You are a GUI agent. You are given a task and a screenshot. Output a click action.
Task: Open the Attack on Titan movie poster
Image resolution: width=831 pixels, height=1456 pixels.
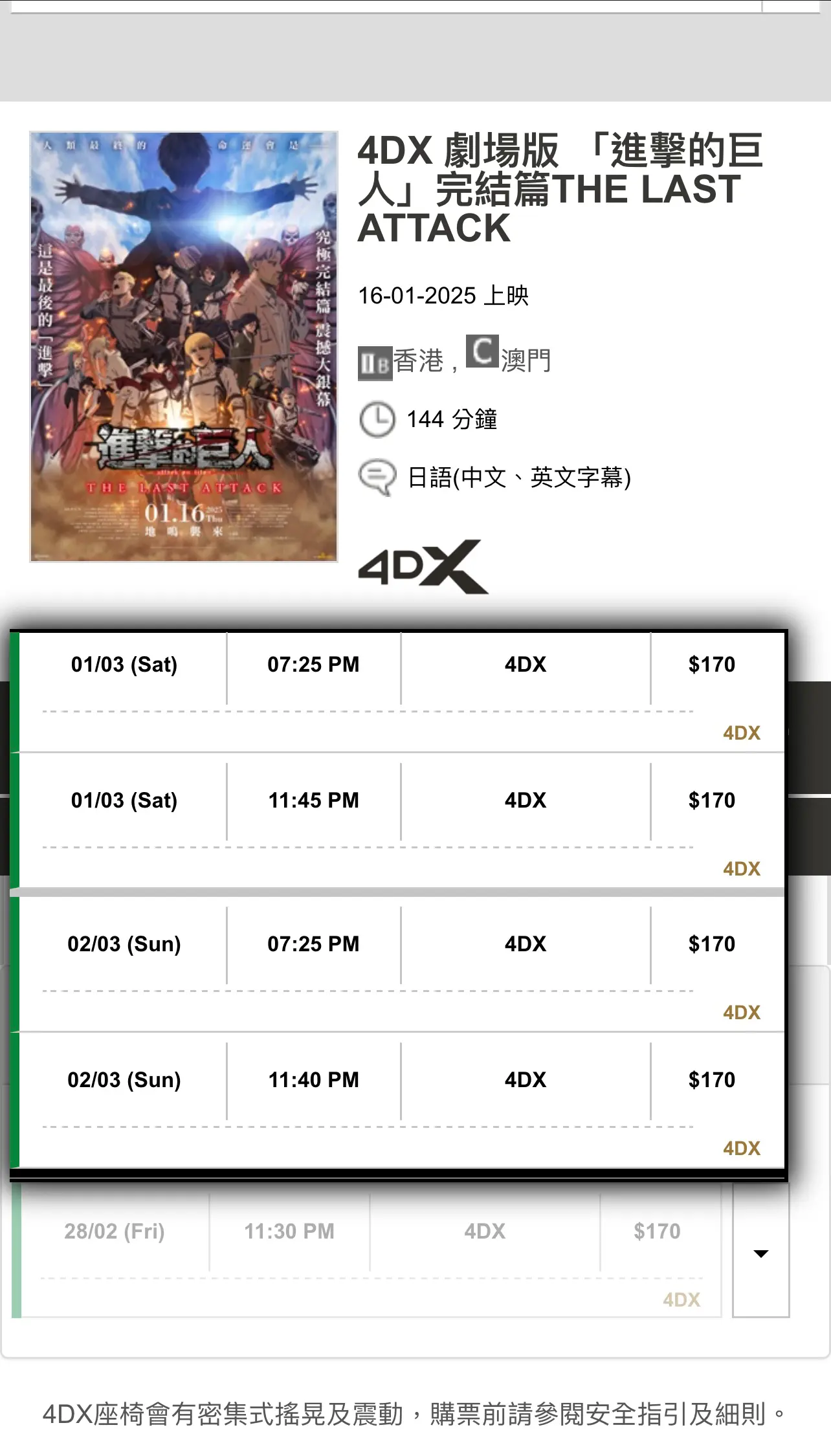[x=184, y=347]
